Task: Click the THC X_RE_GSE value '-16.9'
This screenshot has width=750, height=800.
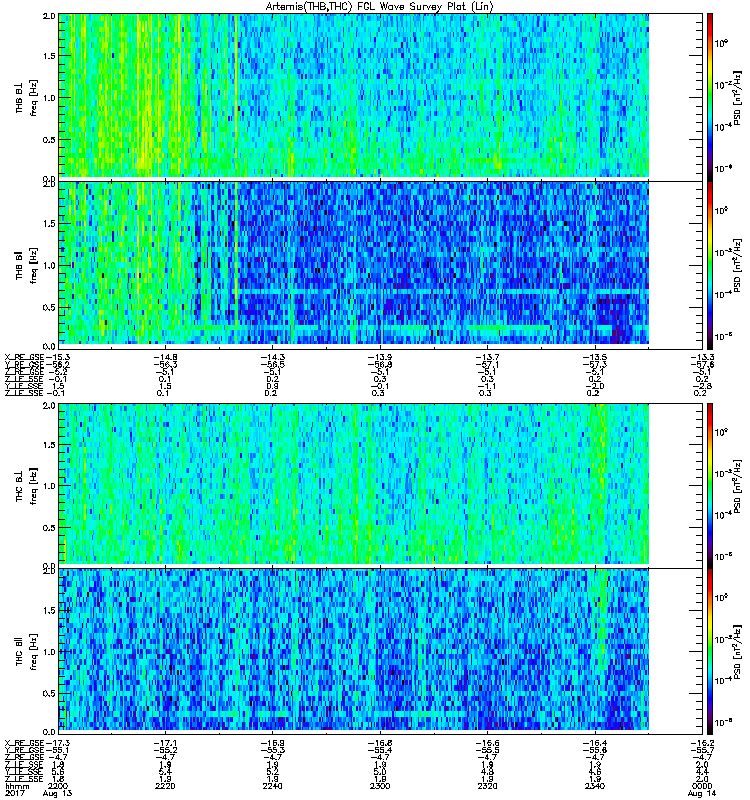Action: (x=272, y=743)
